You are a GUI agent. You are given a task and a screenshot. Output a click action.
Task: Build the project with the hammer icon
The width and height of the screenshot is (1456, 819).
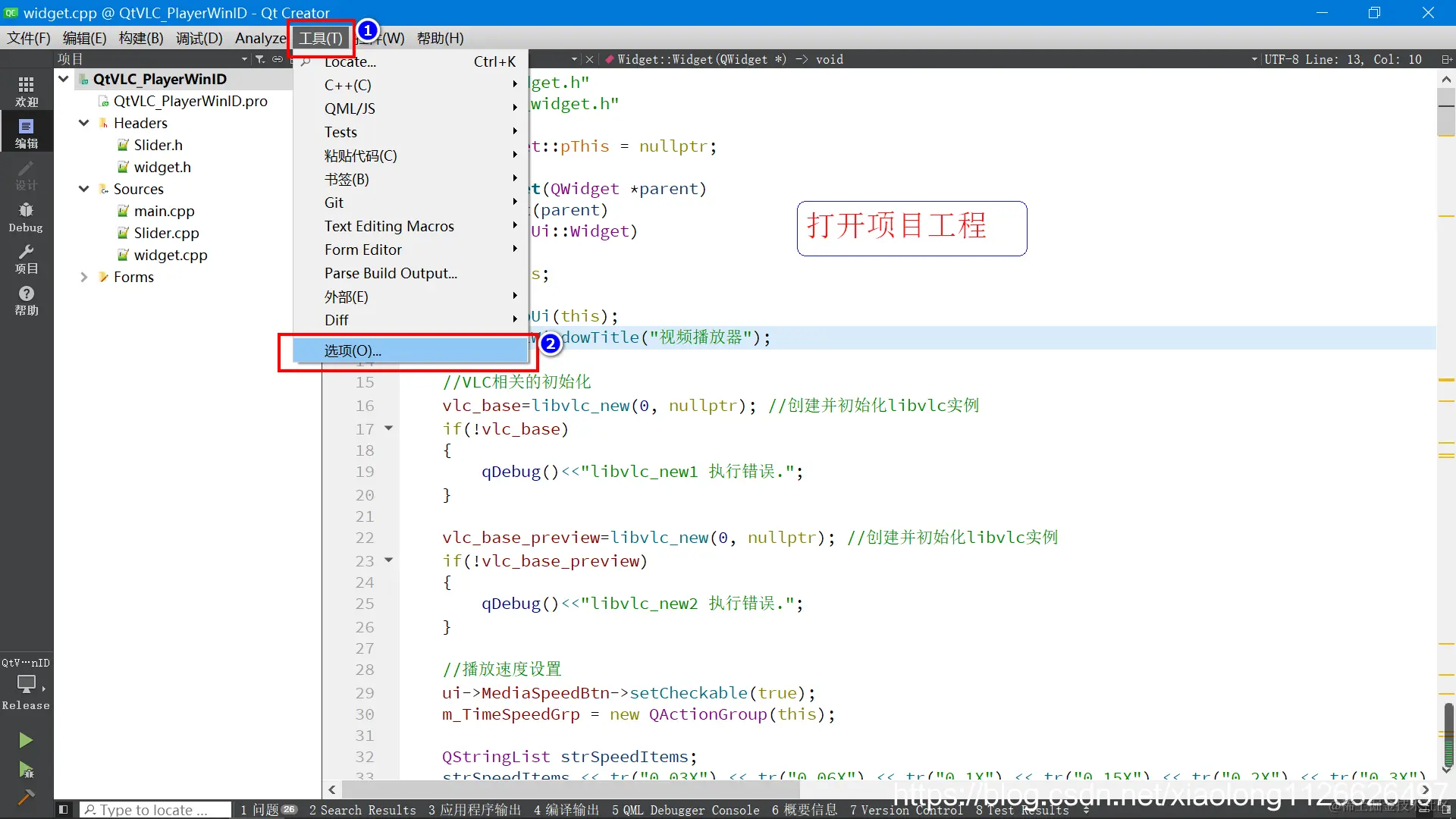(x=26, y=797)
